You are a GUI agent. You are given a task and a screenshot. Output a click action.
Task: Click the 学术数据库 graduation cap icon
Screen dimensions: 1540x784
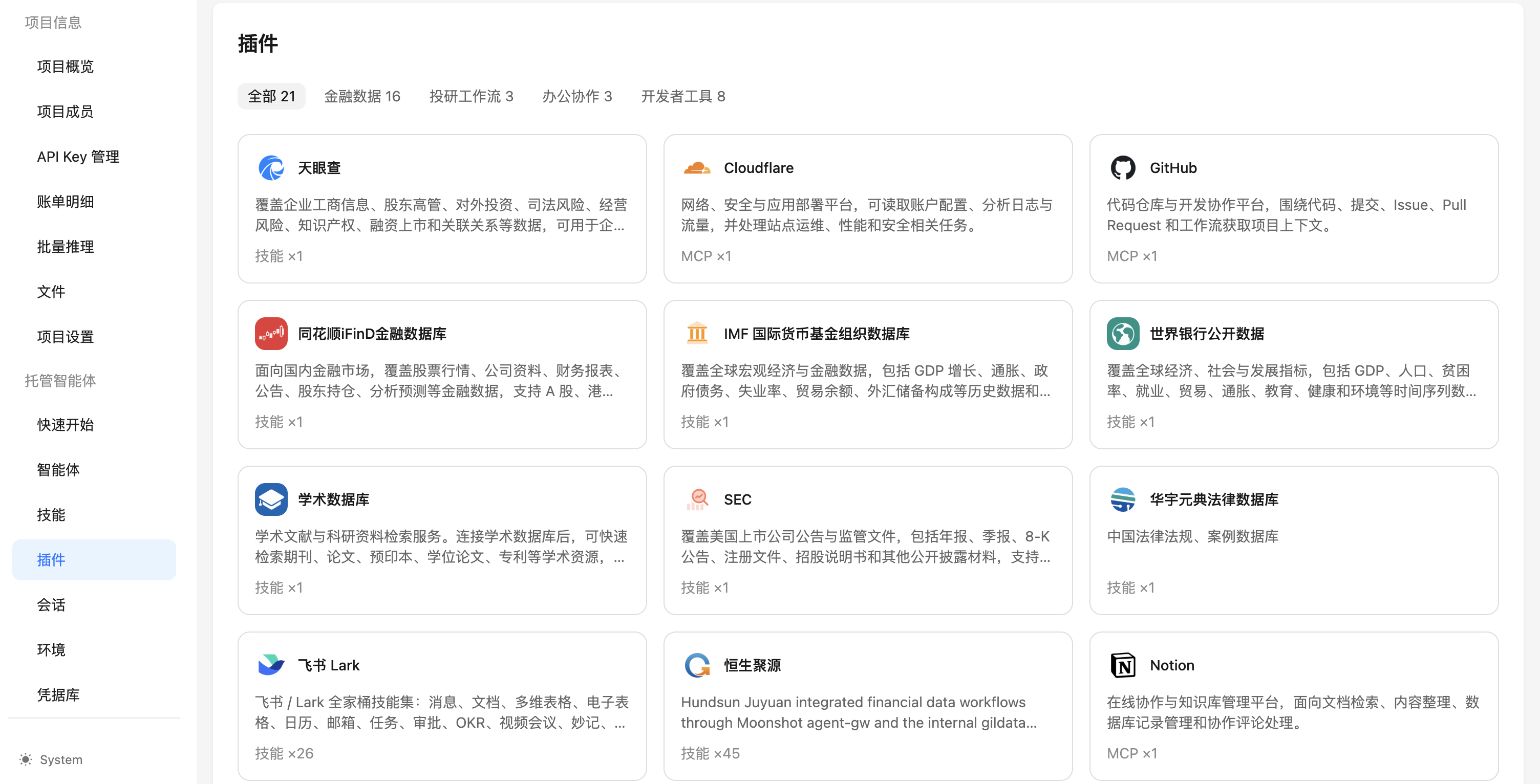coord(271,499)
